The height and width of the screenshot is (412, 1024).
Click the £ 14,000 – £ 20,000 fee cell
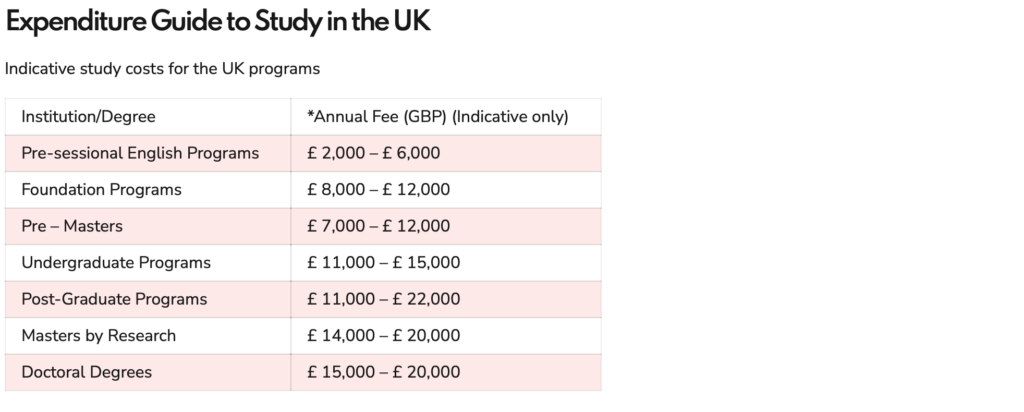click(x=384, y=336)
